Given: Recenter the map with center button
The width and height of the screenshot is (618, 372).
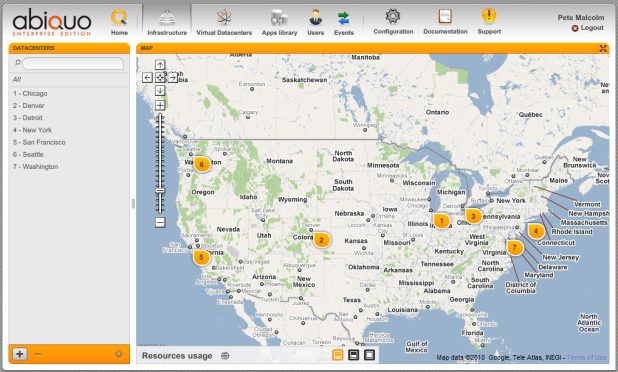Looking at the screenshot, I should point(160,78).
